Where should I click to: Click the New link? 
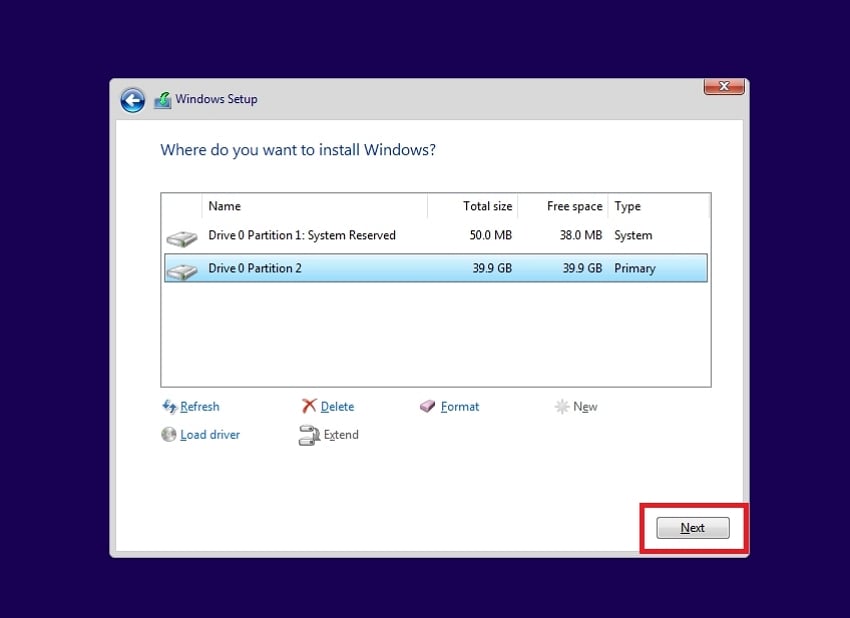point(585,407)
